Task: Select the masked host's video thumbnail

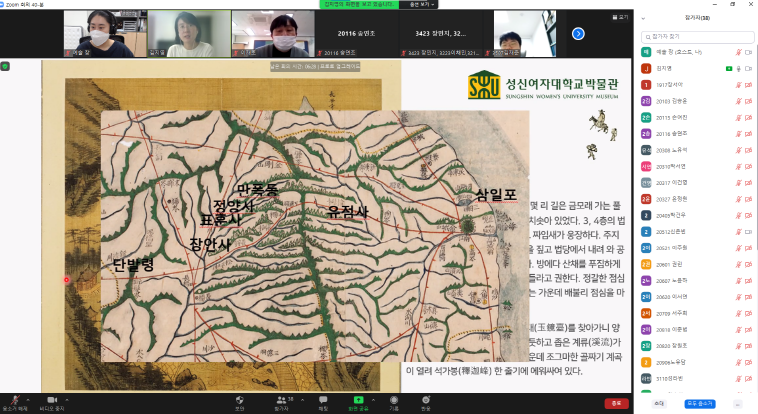Action: [x=105, y=34]
